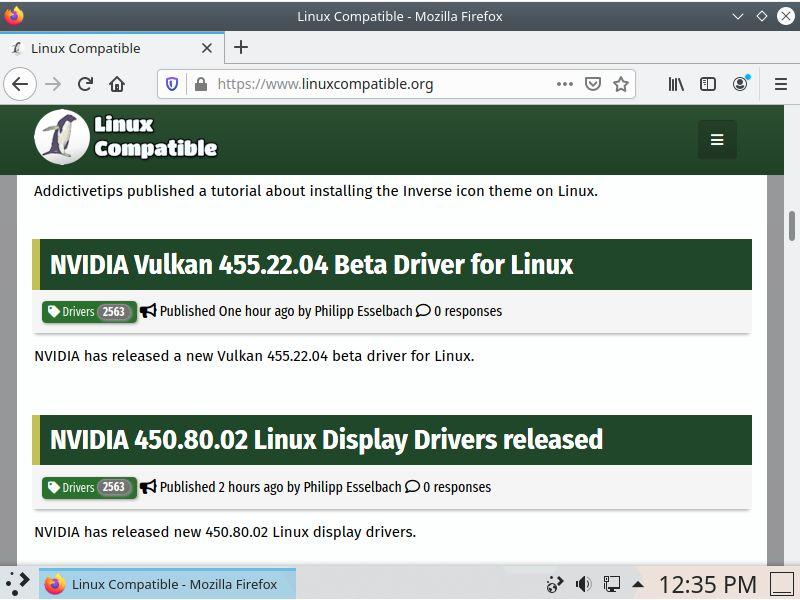Open a new browser tab
Image resolution: width=800 pixels, height=600 pixels.
241,47
